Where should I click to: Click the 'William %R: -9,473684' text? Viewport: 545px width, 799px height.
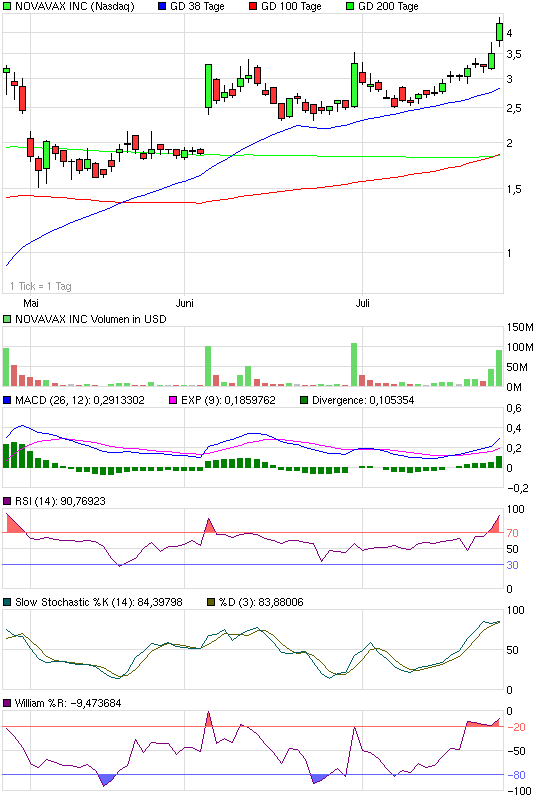pyautogui.click(x=68, y=703)
